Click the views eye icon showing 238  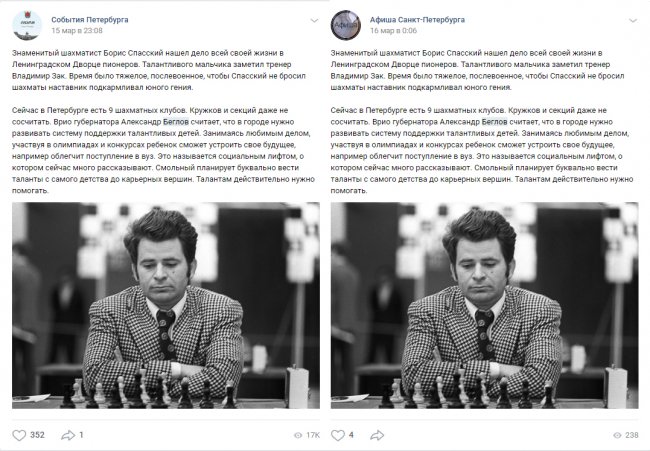[617, 435]
